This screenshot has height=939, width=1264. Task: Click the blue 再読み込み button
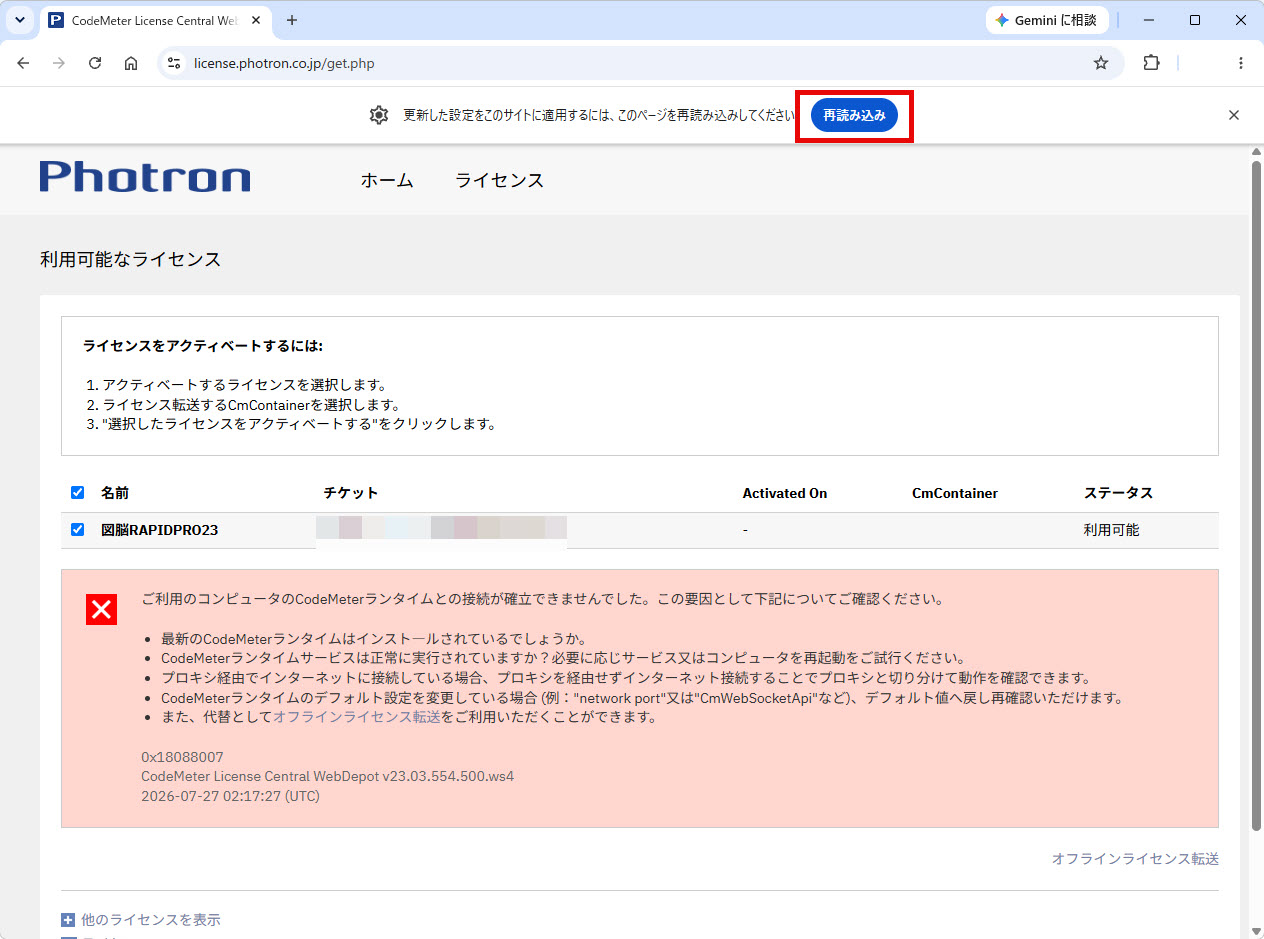[x=854, y=115]
